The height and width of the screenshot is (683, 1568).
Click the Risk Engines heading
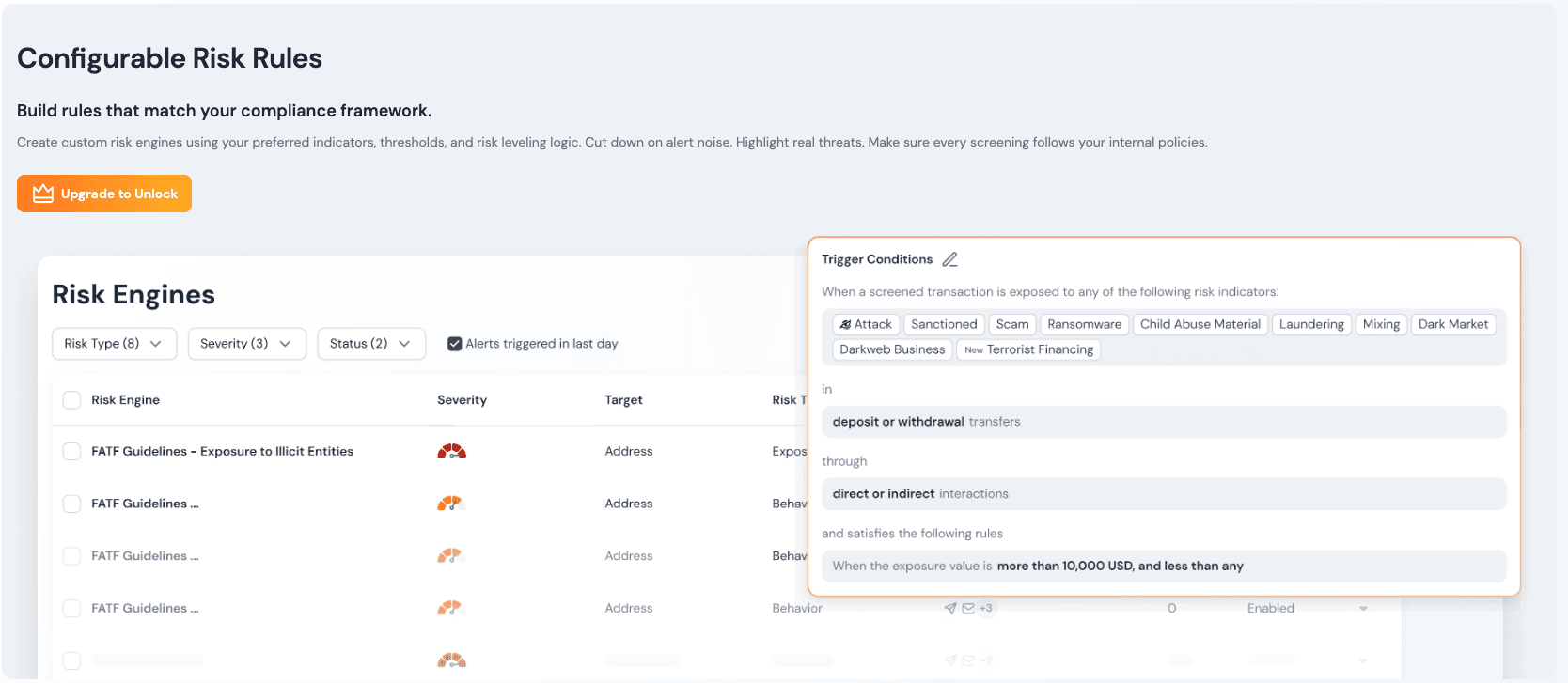click(x=133, y=295)
